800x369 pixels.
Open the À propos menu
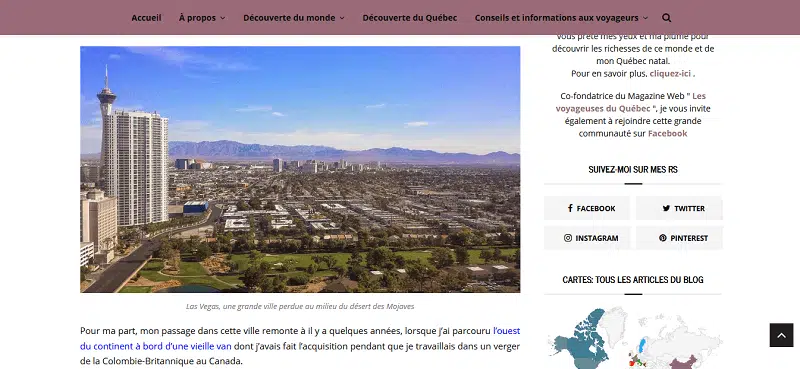click(197, 18)
